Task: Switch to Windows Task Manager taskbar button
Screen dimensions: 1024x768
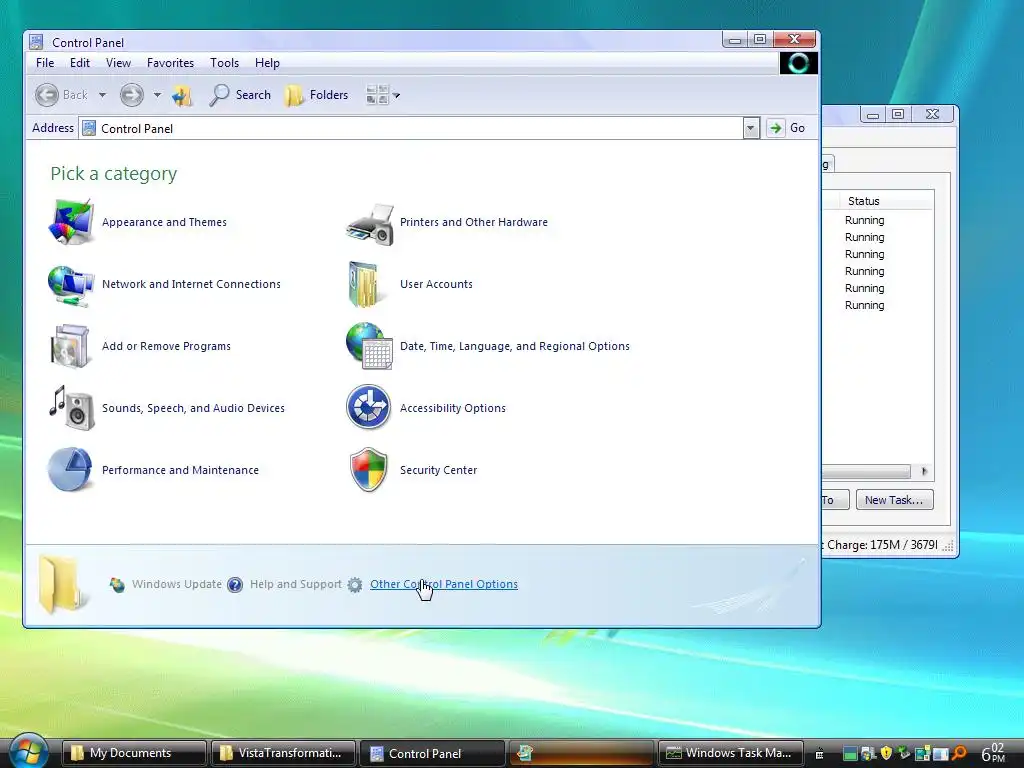Action: [730, 753]
